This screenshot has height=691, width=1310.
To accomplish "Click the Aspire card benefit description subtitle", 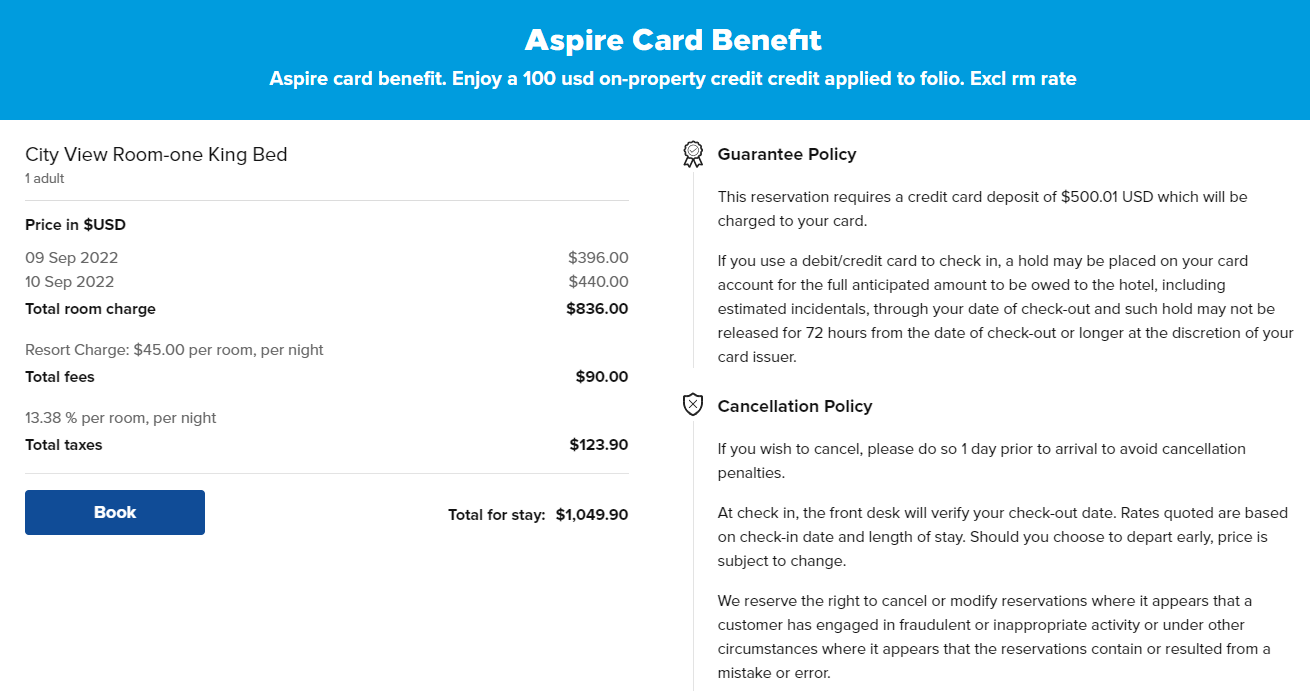I will pyautogui.click(x=673, y=78).
